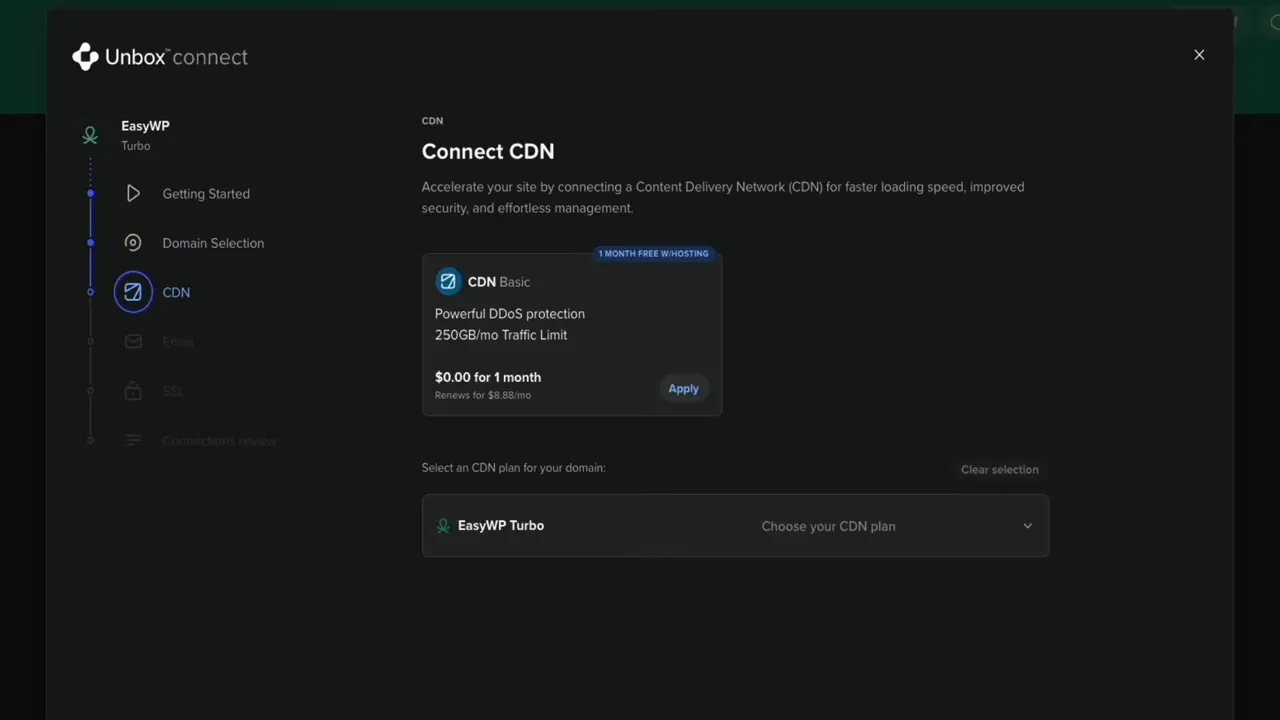Click the 250GB/mo Traffic Limit text
This screenshot has width=1280, height=720.
(x=501, y=335)
